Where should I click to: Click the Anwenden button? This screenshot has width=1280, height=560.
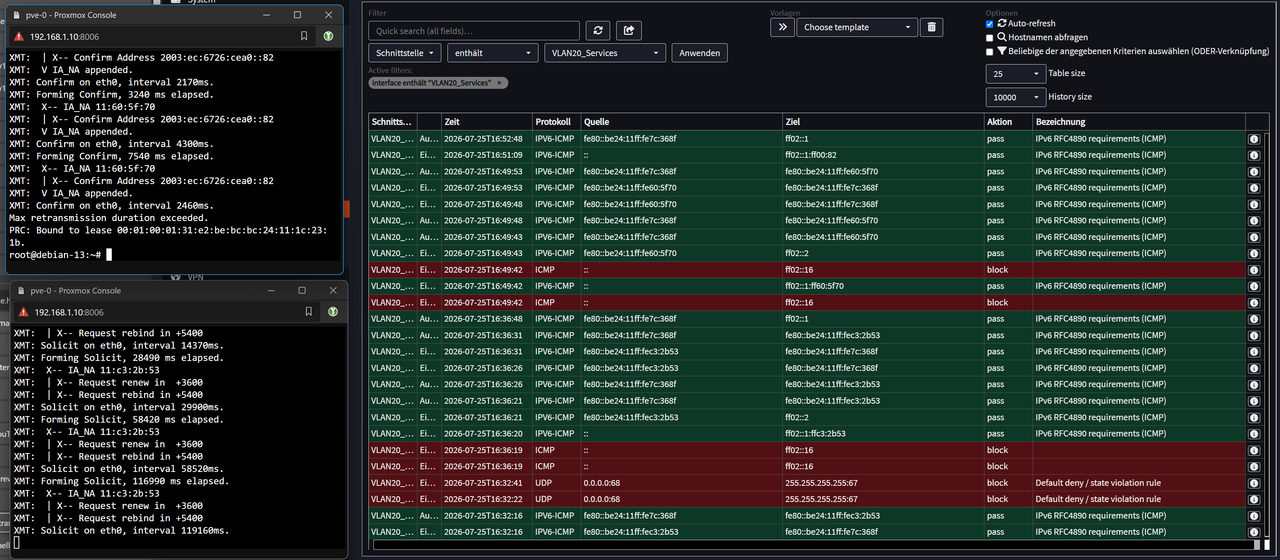point(699,53)
